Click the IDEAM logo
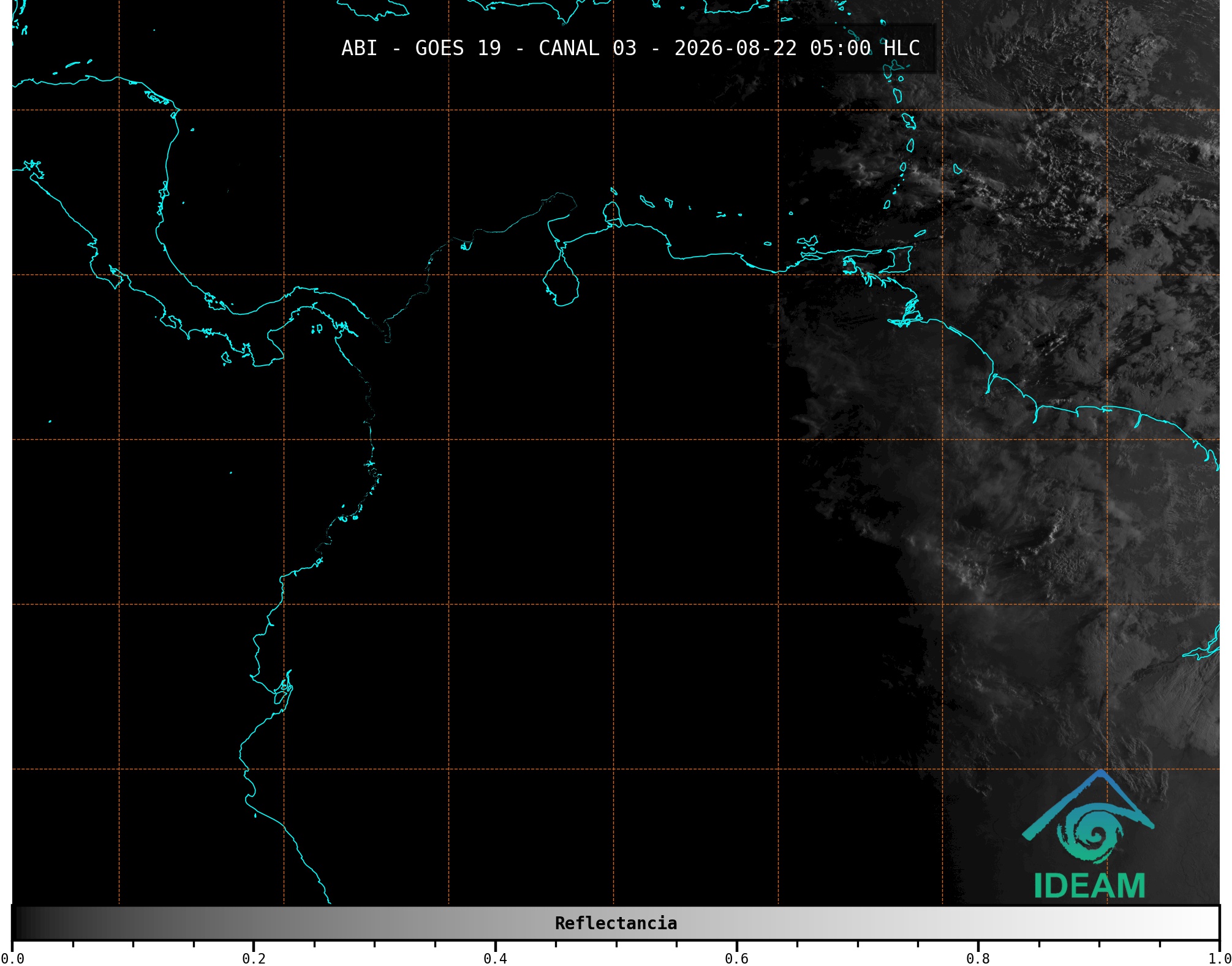 click(x=1089, y=834)
